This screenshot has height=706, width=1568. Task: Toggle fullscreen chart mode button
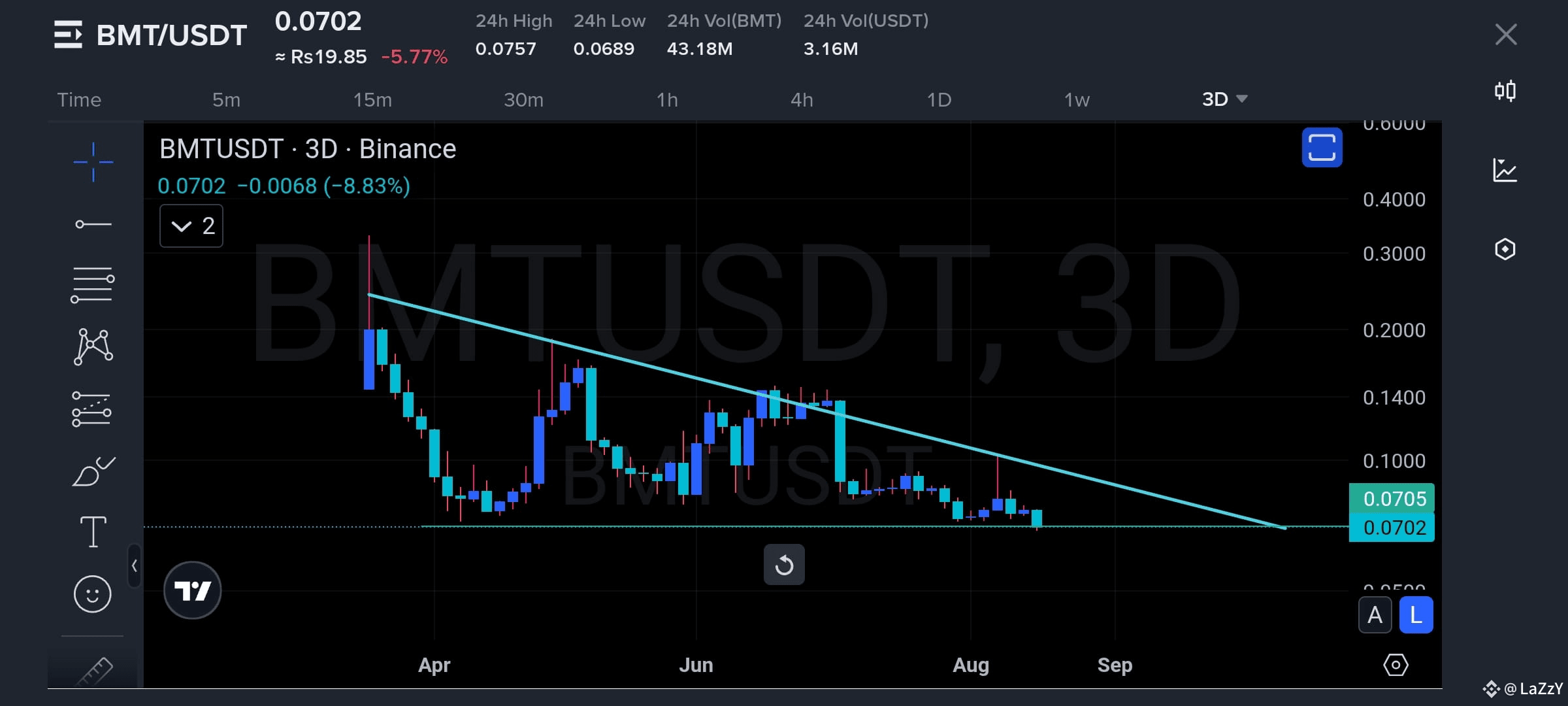coord(1322,147)
